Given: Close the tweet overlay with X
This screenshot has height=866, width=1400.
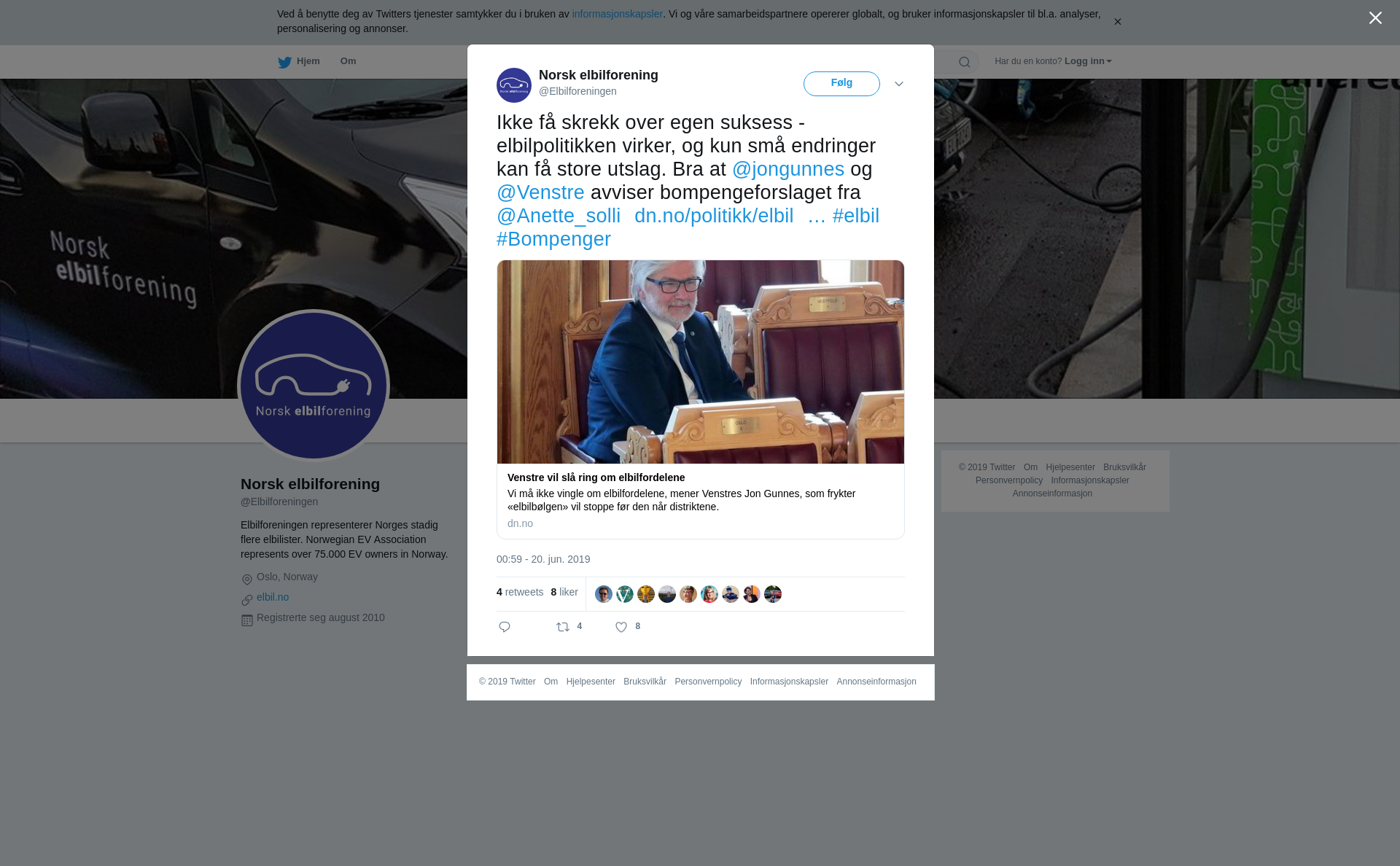Looking at the screenshot, I should point(1375,18).
